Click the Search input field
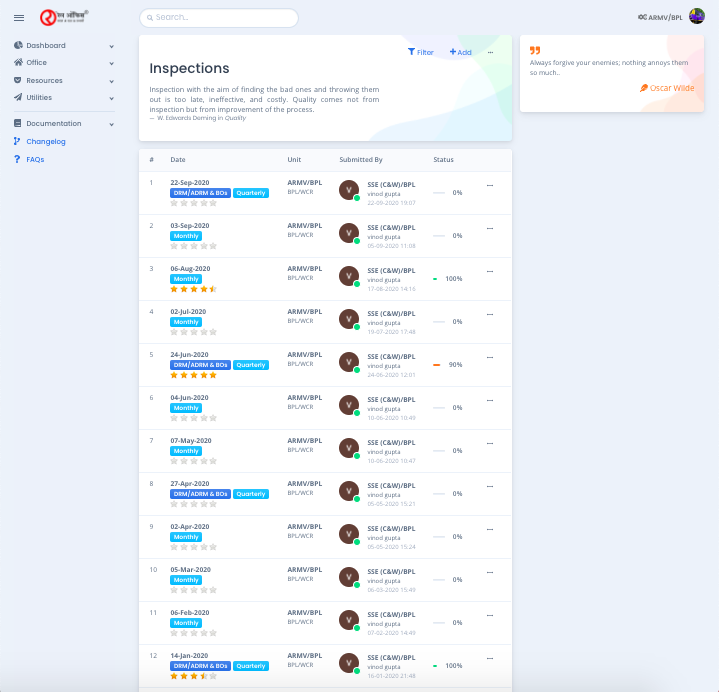Screen dimensions: 719x692 coord(219,18)
